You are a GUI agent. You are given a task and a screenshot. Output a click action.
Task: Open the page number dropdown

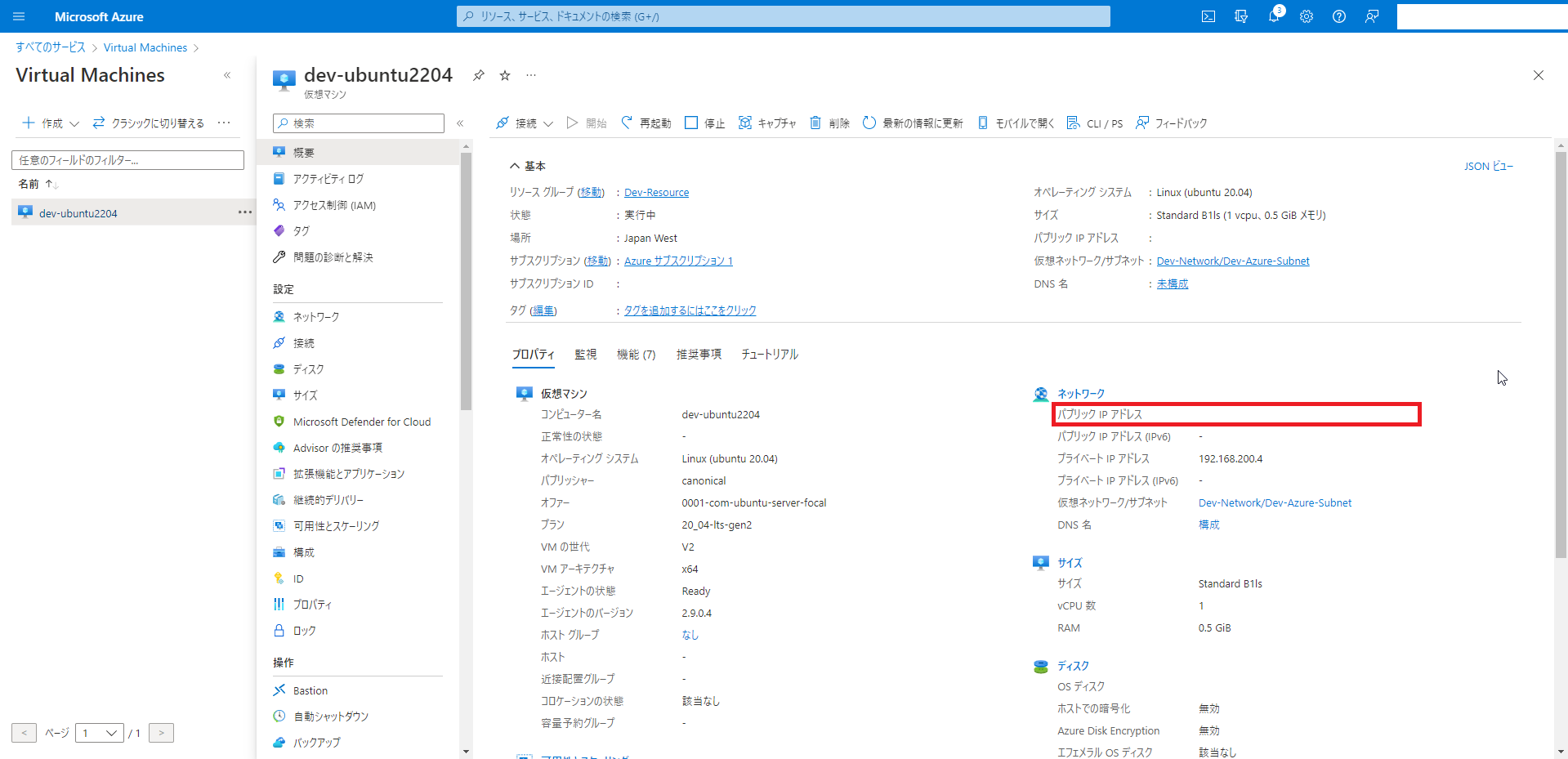click(x=100, y=733)
